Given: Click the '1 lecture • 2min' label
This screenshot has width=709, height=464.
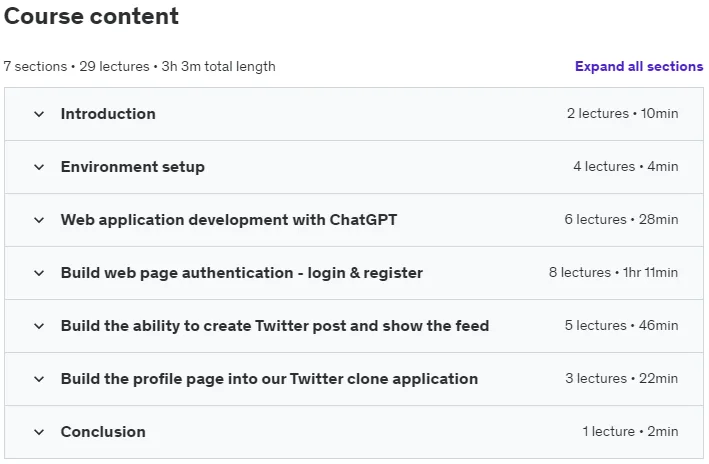Looking at the screenshot, I should click(x=630, y=431).
